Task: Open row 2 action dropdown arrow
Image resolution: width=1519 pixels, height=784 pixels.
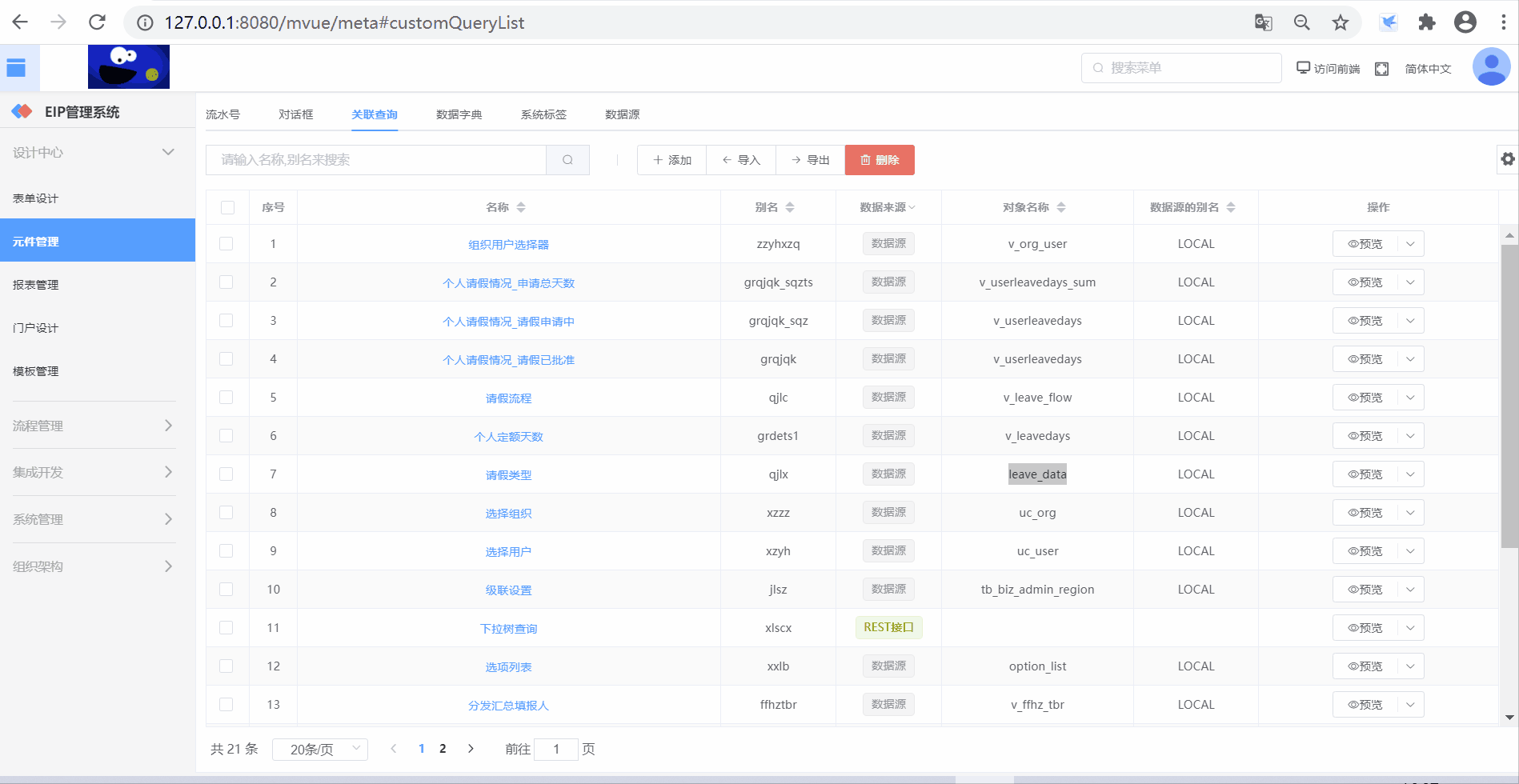Action: point(1410,282)
